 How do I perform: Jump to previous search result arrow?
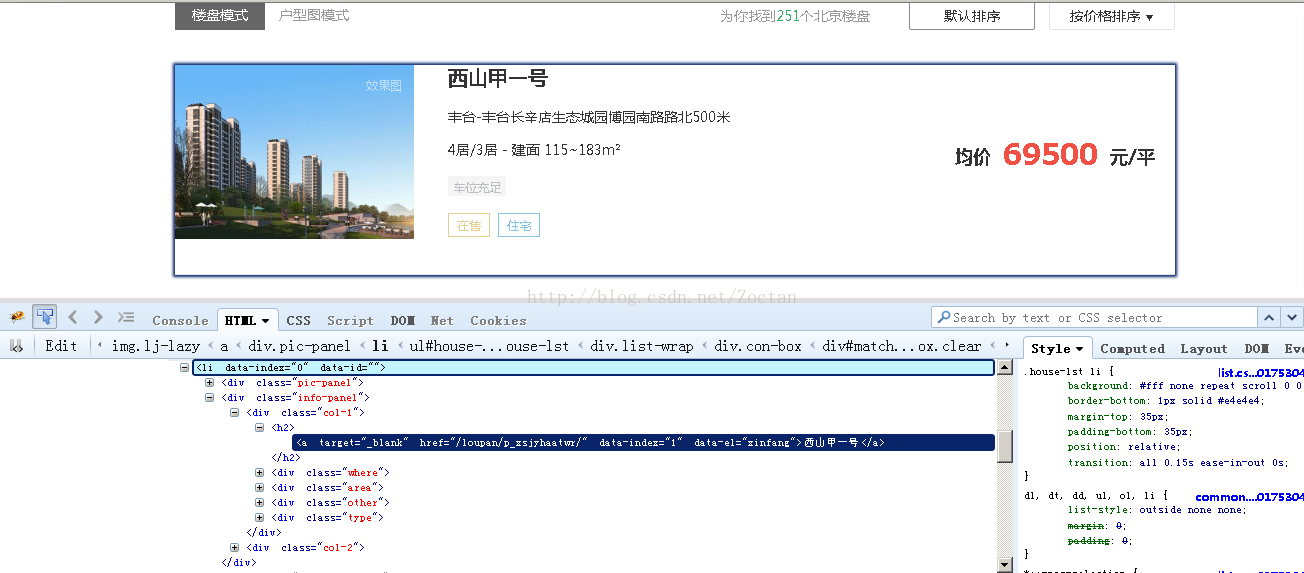(x=1269, y=318)
